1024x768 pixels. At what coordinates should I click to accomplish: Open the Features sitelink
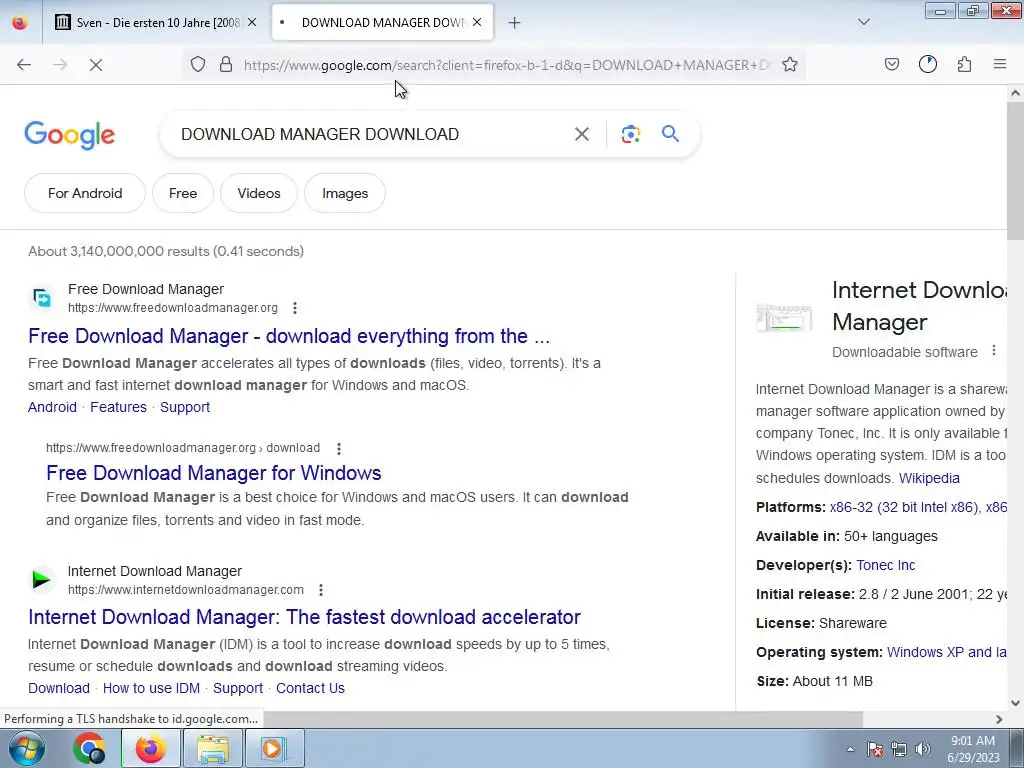[118, 407]
